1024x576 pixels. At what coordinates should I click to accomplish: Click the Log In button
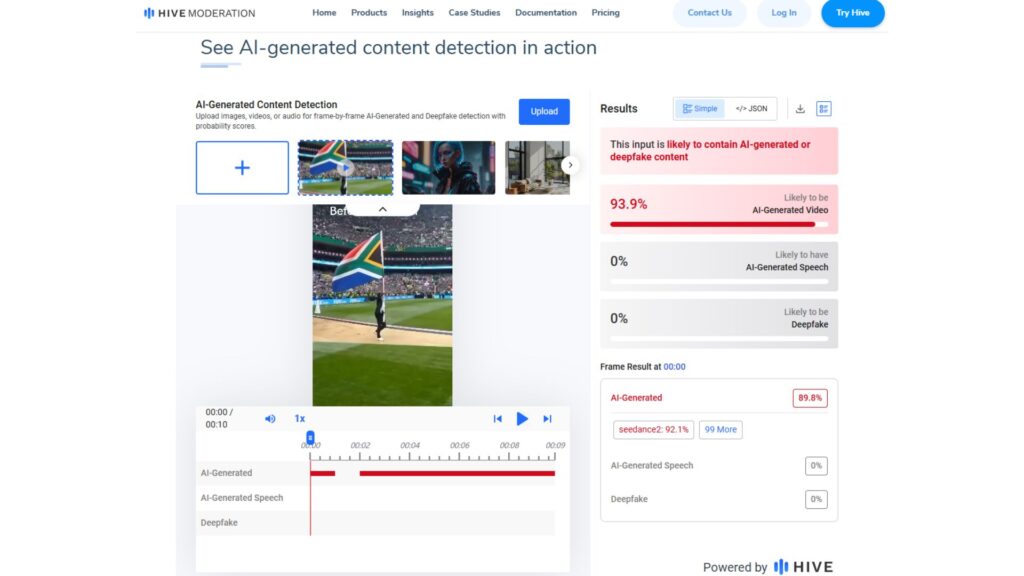click(x=784, y=13)
